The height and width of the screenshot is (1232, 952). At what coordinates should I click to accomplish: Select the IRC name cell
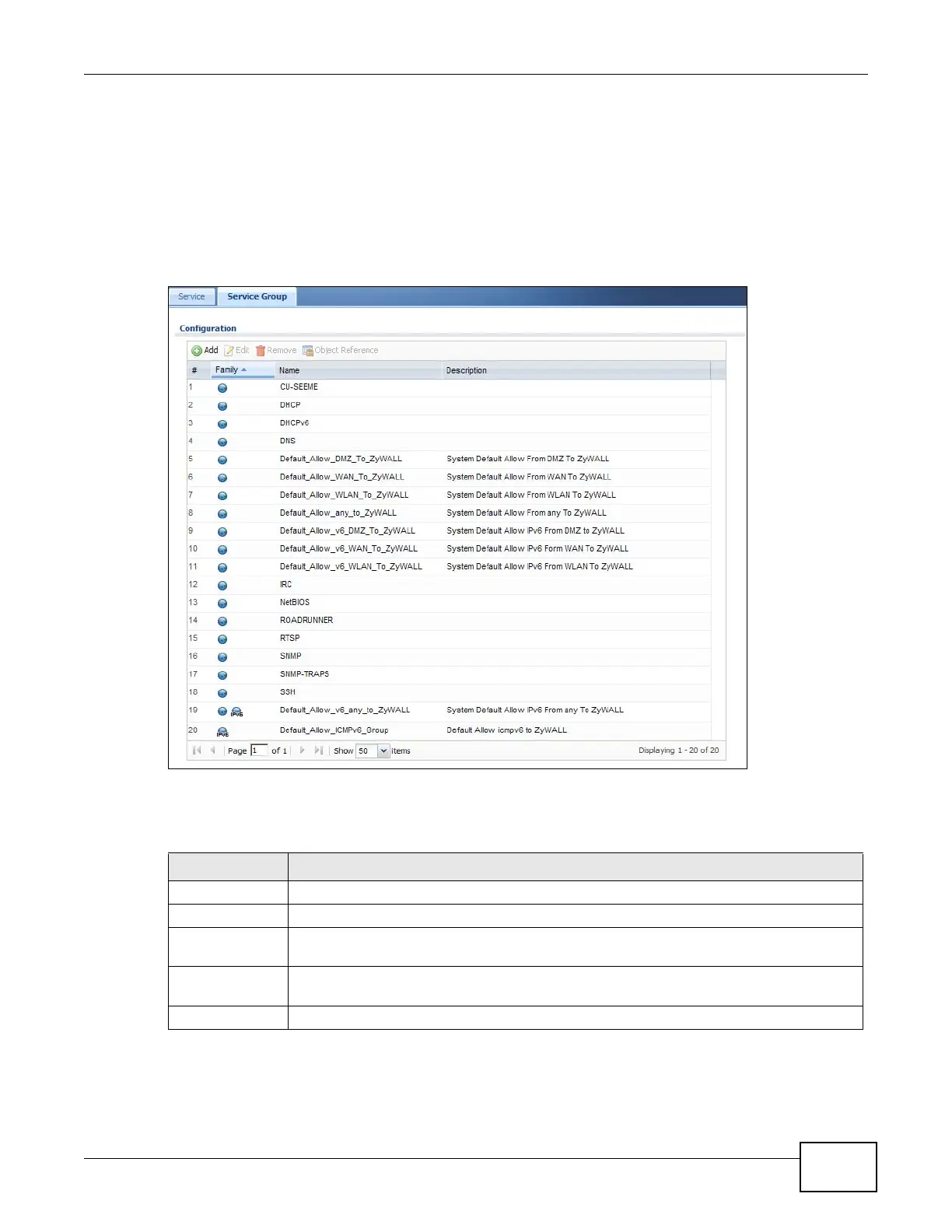286,585
